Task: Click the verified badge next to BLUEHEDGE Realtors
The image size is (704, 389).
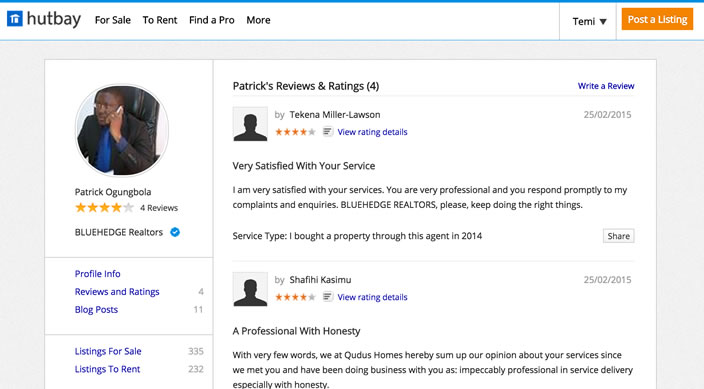Action: pos(175,232)
